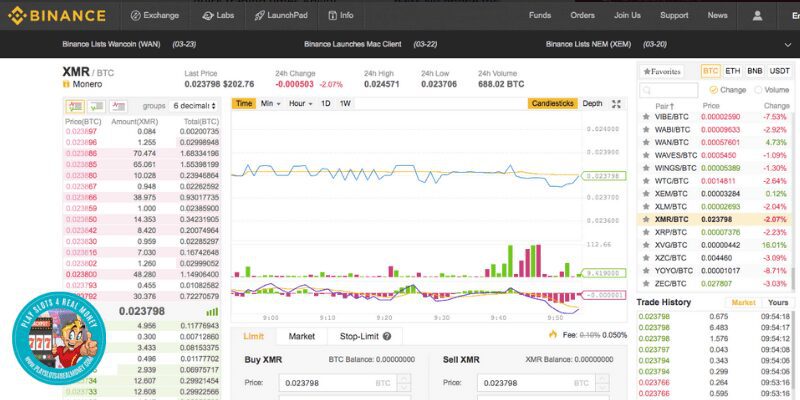The height and width of the screenshot is (400, 800).
Task: Open the Hour interval dropdown
Action: point(300,104)
